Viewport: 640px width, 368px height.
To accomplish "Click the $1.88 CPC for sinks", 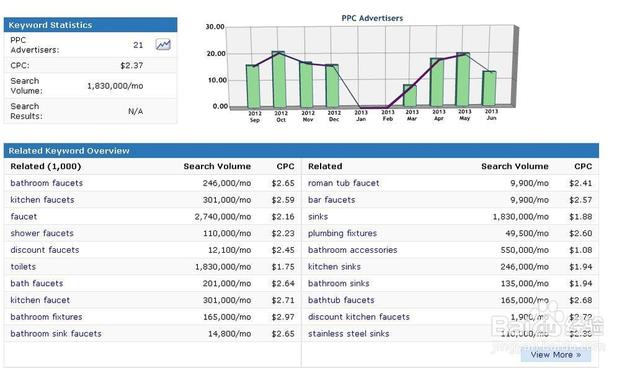I will [580, 217].
